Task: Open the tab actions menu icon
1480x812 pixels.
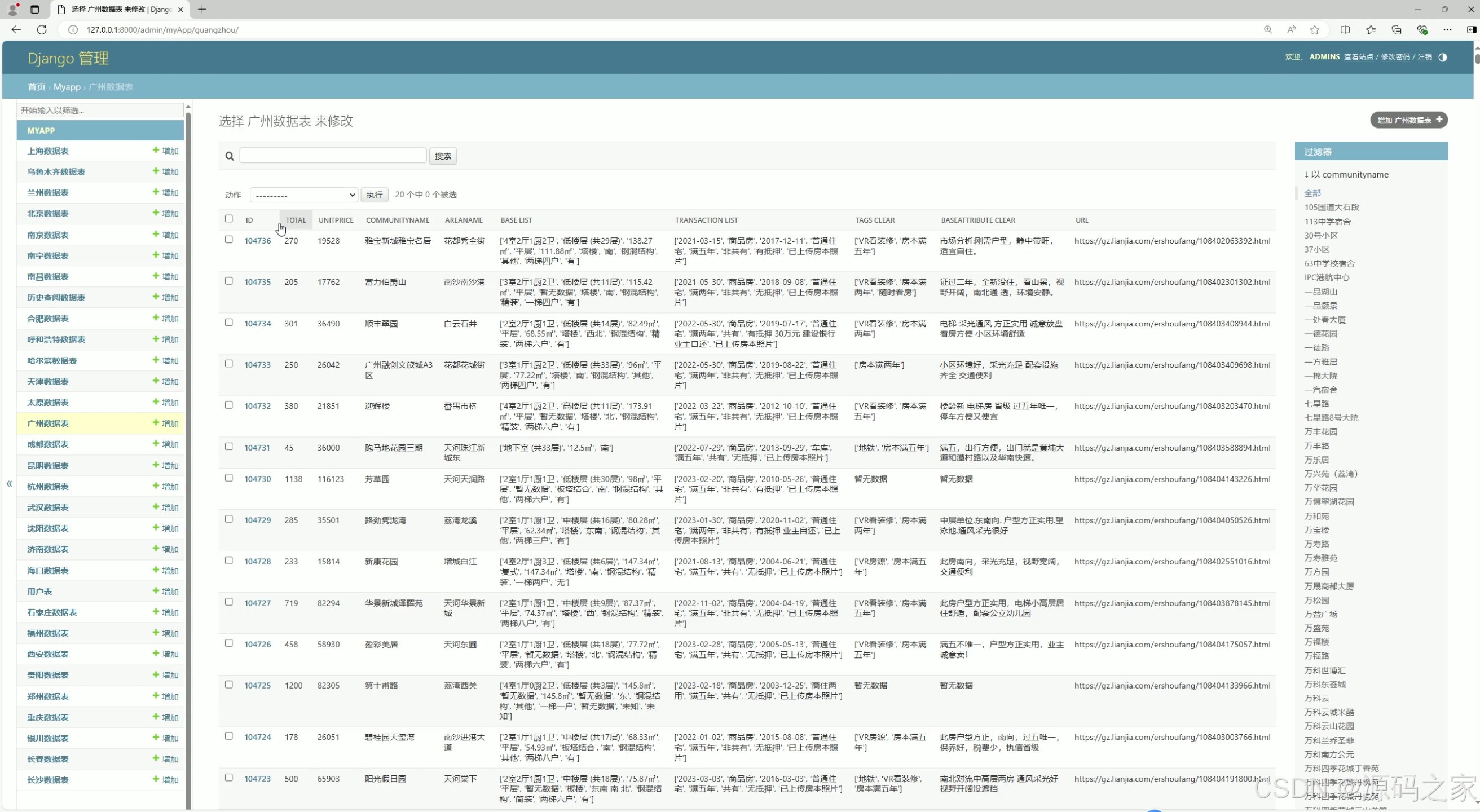Action: (35, 9)
